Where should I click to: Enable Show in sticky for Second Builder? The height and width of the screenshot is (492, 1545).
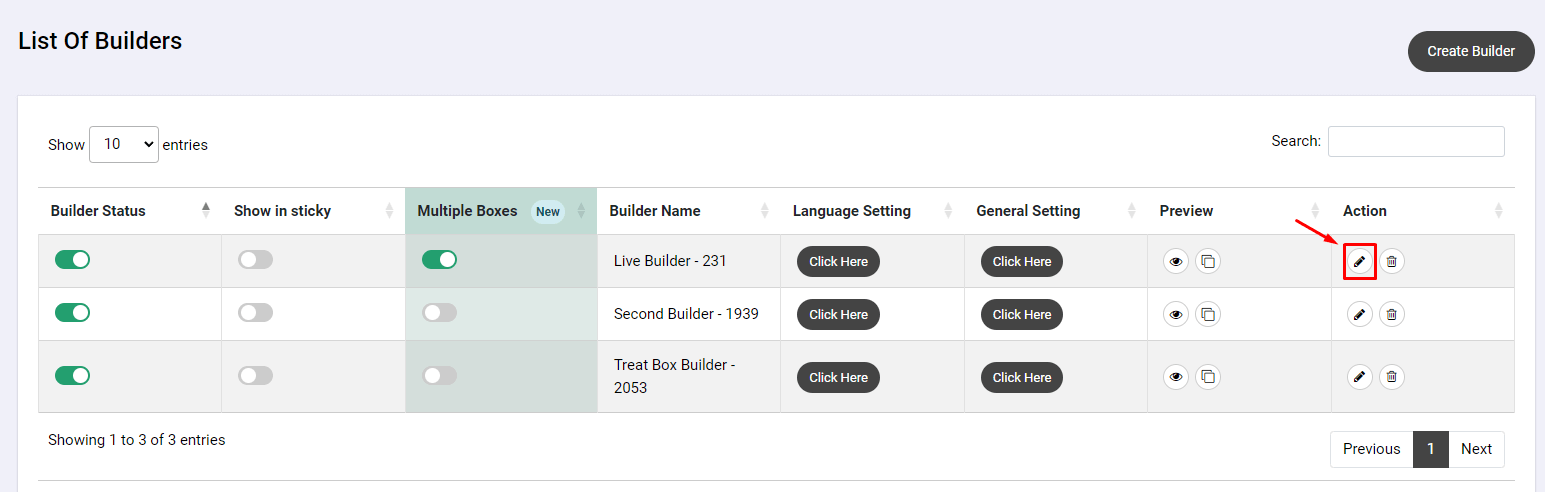pyautogui.click(x=255, y=313)
